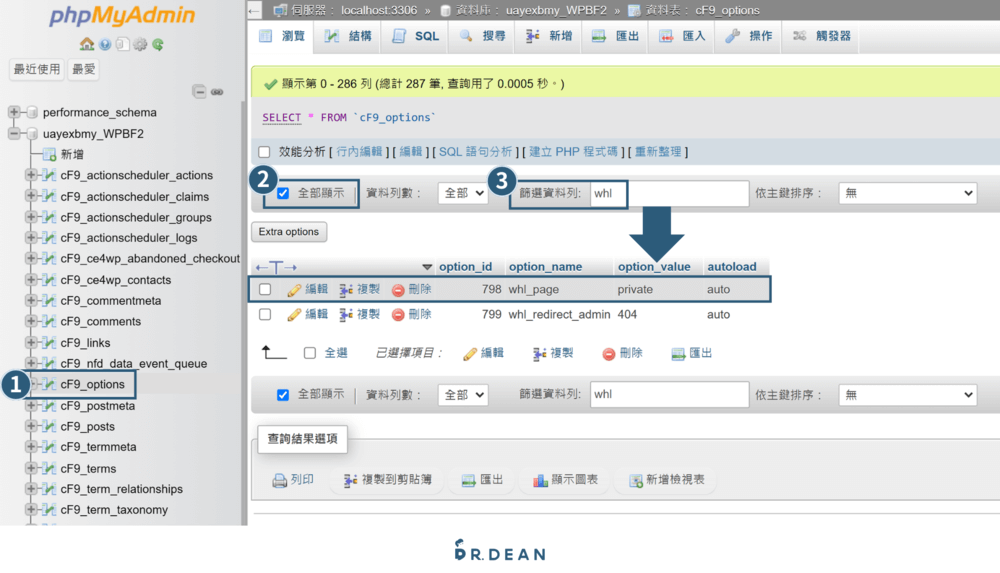The image size is (1000, 573).
Task: Open the cF9_postmeta table
Action: click(x=98, y=406)
